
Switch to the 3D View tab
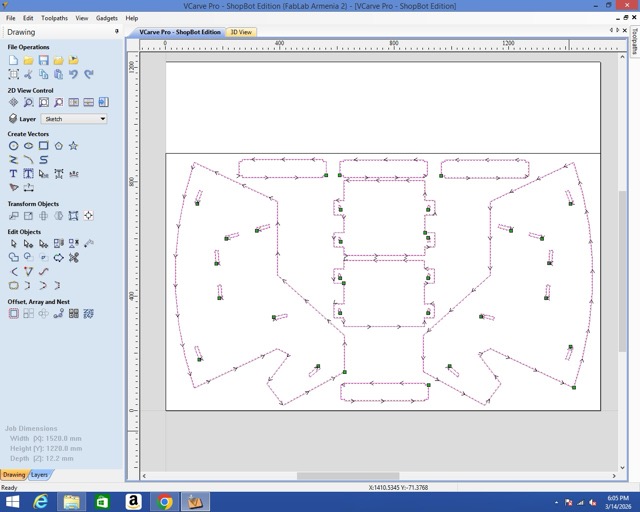click(241, 32)
